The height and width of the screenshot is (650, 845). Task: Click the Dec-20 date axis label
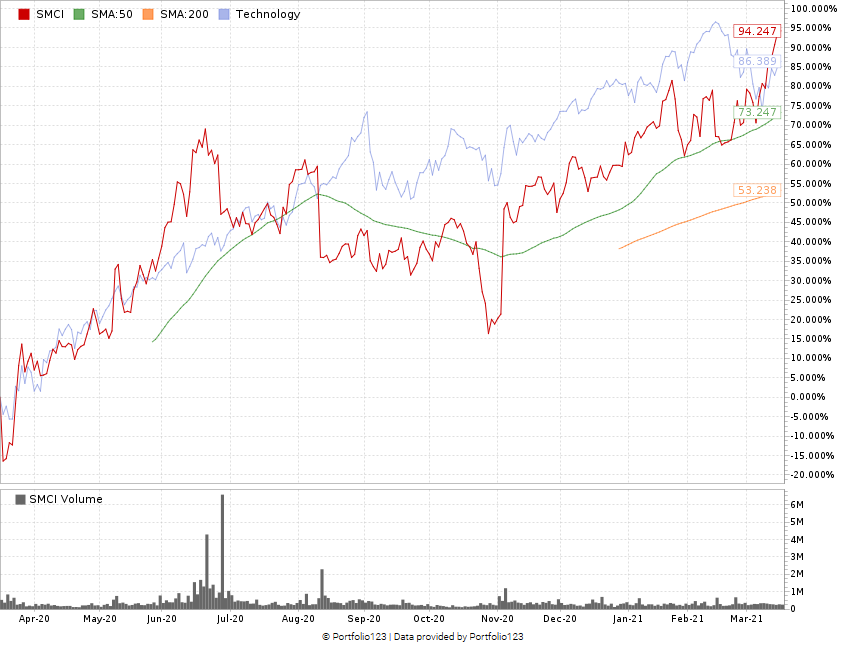[560, 619]
